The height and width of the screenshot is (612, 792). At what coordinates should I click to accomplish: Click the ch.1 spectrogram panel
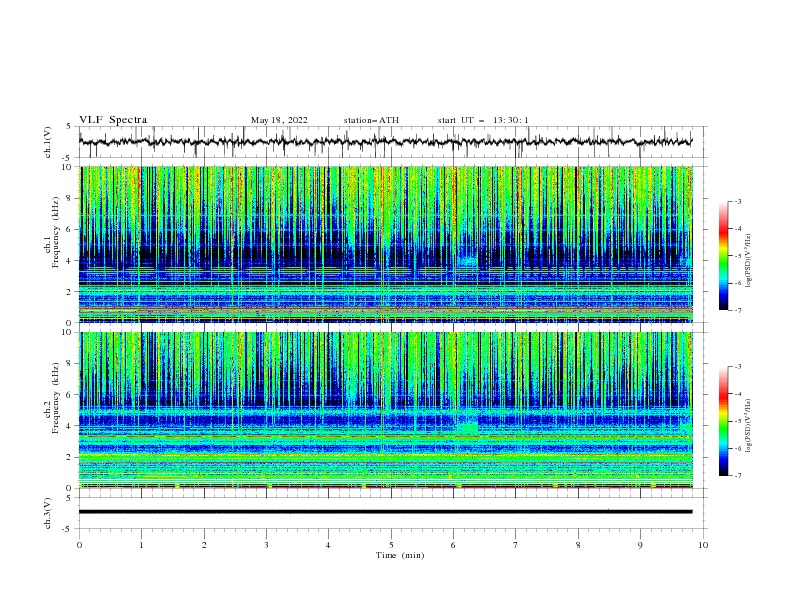[386, 244]
